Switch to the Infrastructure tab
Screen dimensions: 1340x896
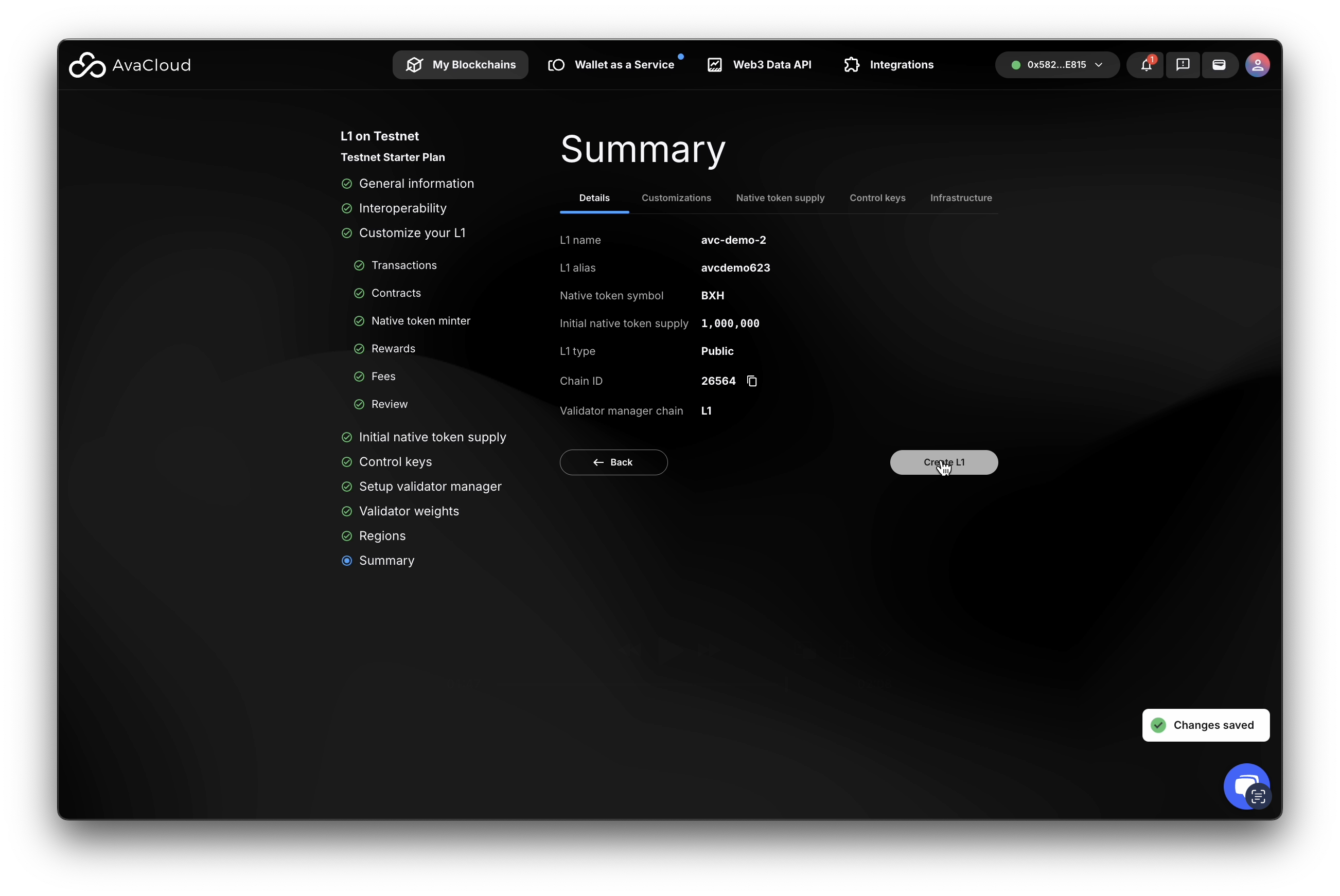point(960,198)
